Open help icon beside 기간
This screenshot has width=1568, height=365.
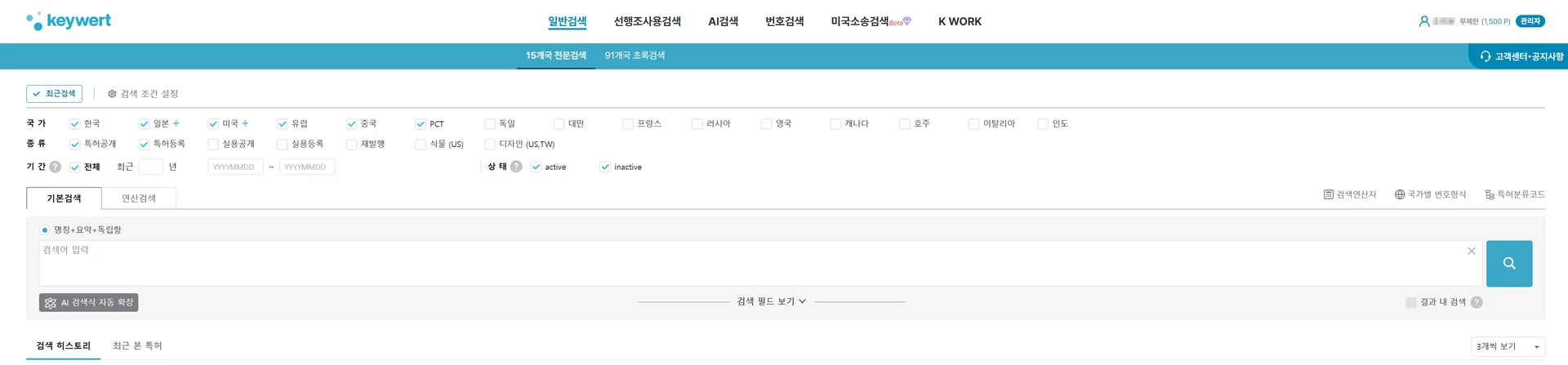55,167
